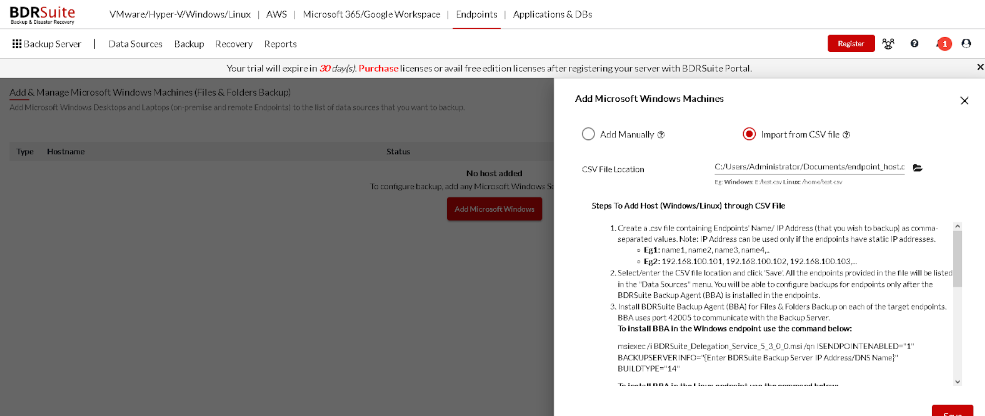Open the help question mark icon in header
Screen dimensions: 985x416
pos(915,44)
